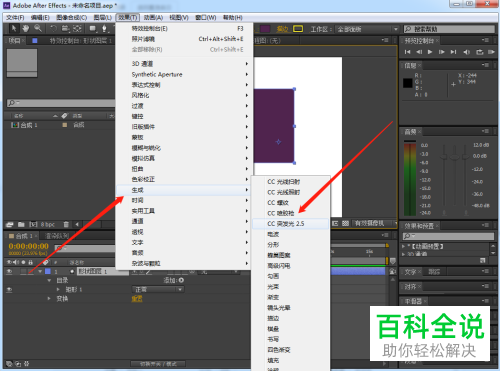Select the Zoom magnifier tool
The image size is (500, 371).
coord(38,29)
